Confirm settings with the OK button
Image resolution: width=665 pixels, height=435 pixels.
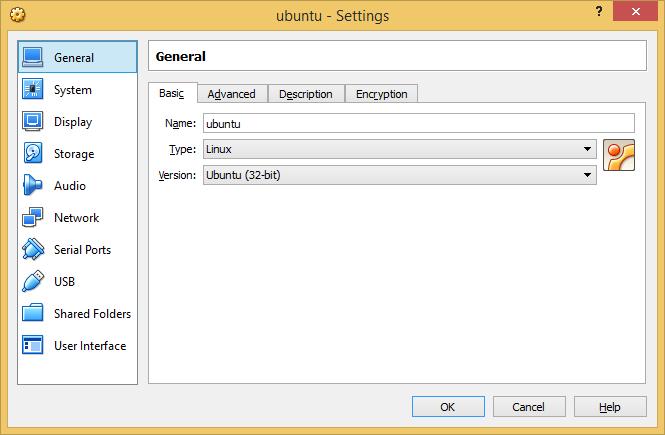click(448, 407)
